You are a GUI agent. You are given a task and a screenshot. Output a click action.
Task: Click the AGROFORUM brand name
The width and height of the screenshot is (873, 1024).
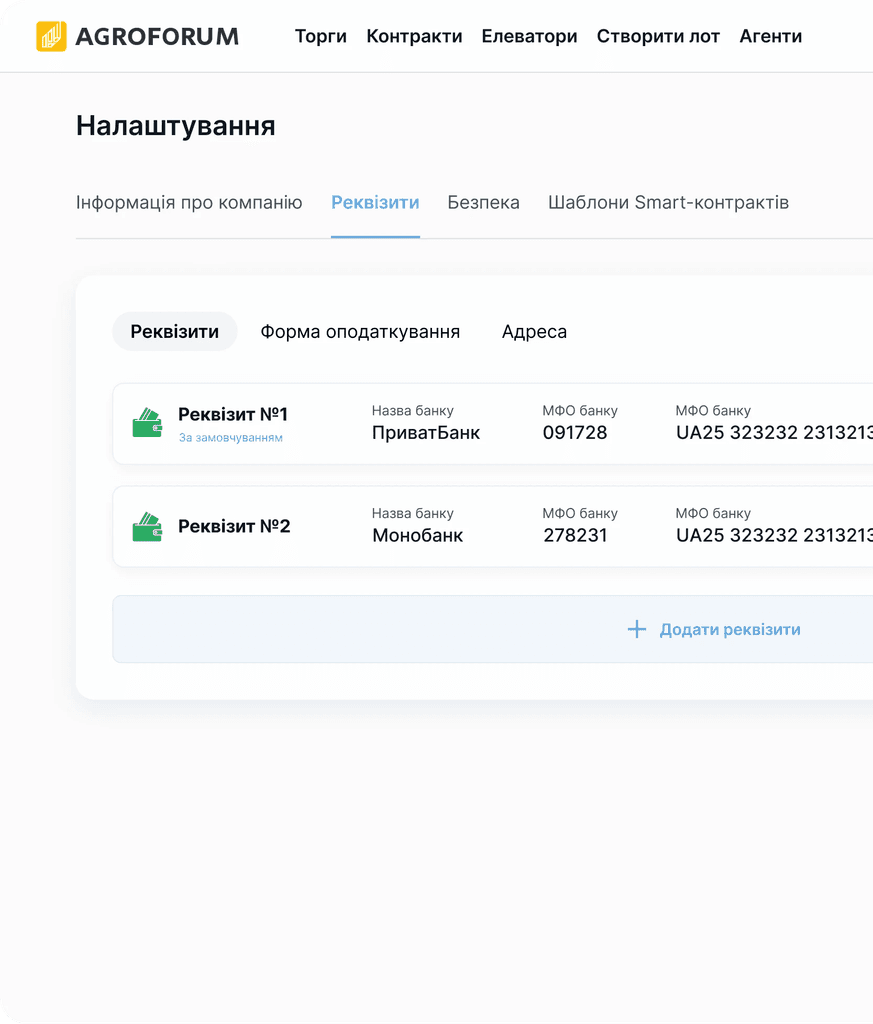[x=157, y=37]
